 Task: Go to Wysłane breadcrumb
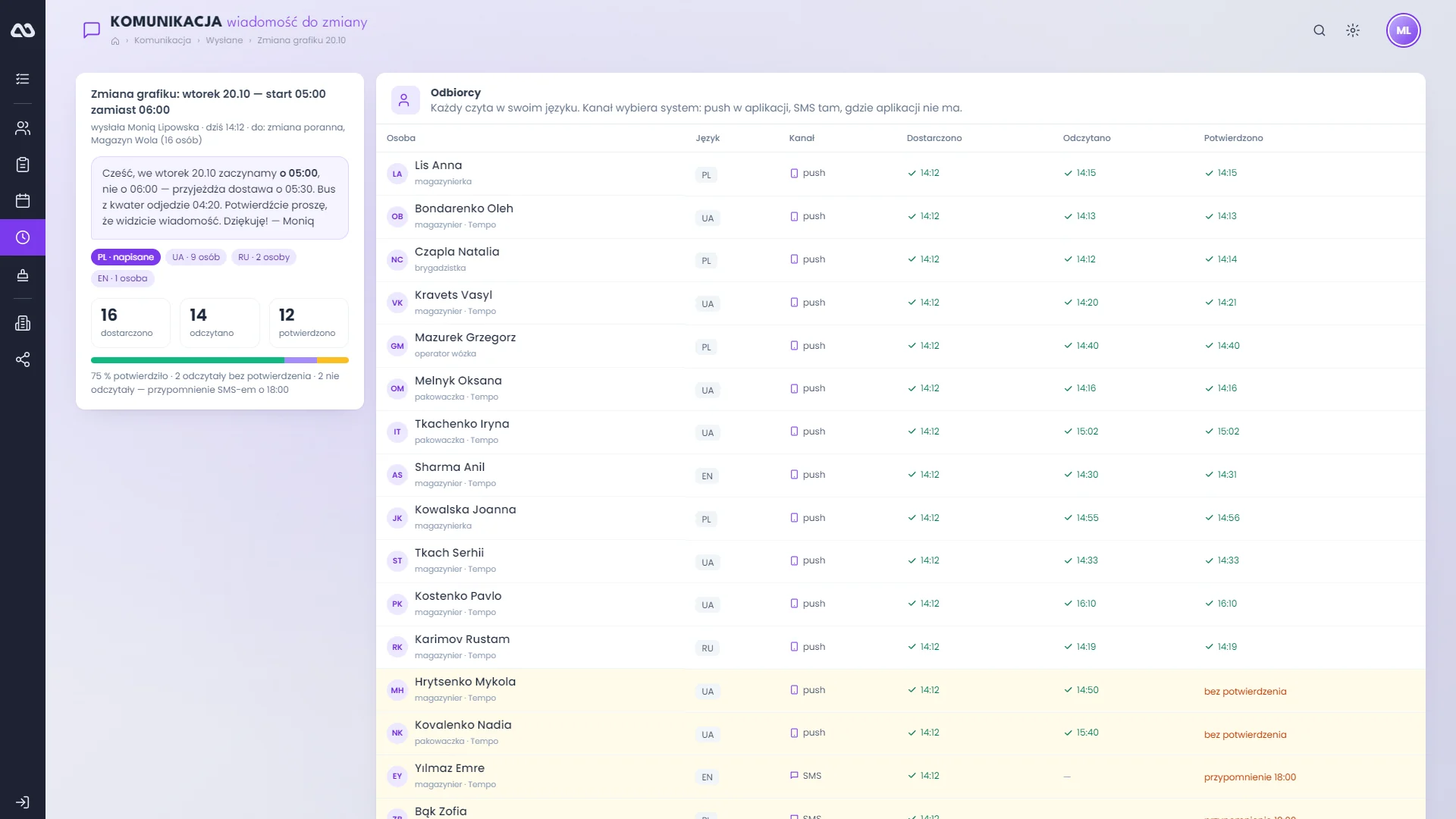point(224,40)
